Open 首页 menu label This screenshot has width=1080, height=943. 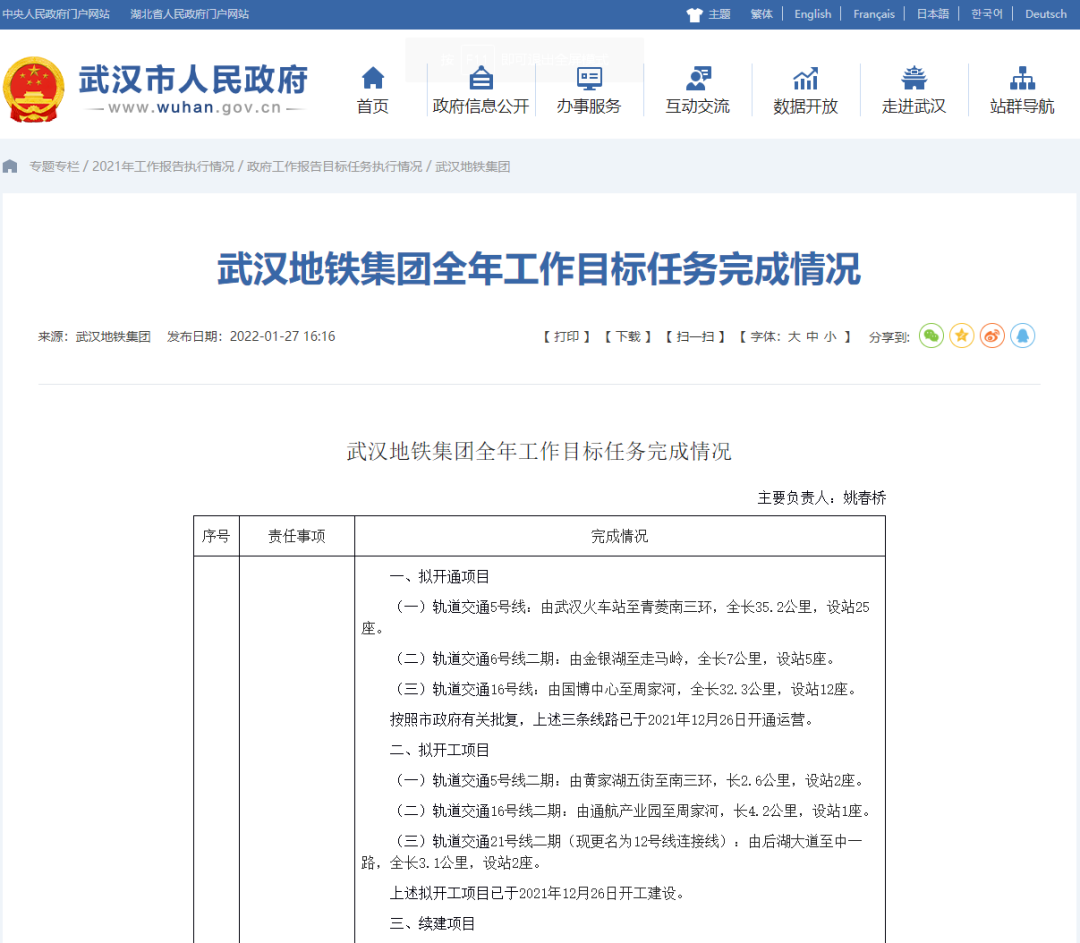[x=373, y=106]
